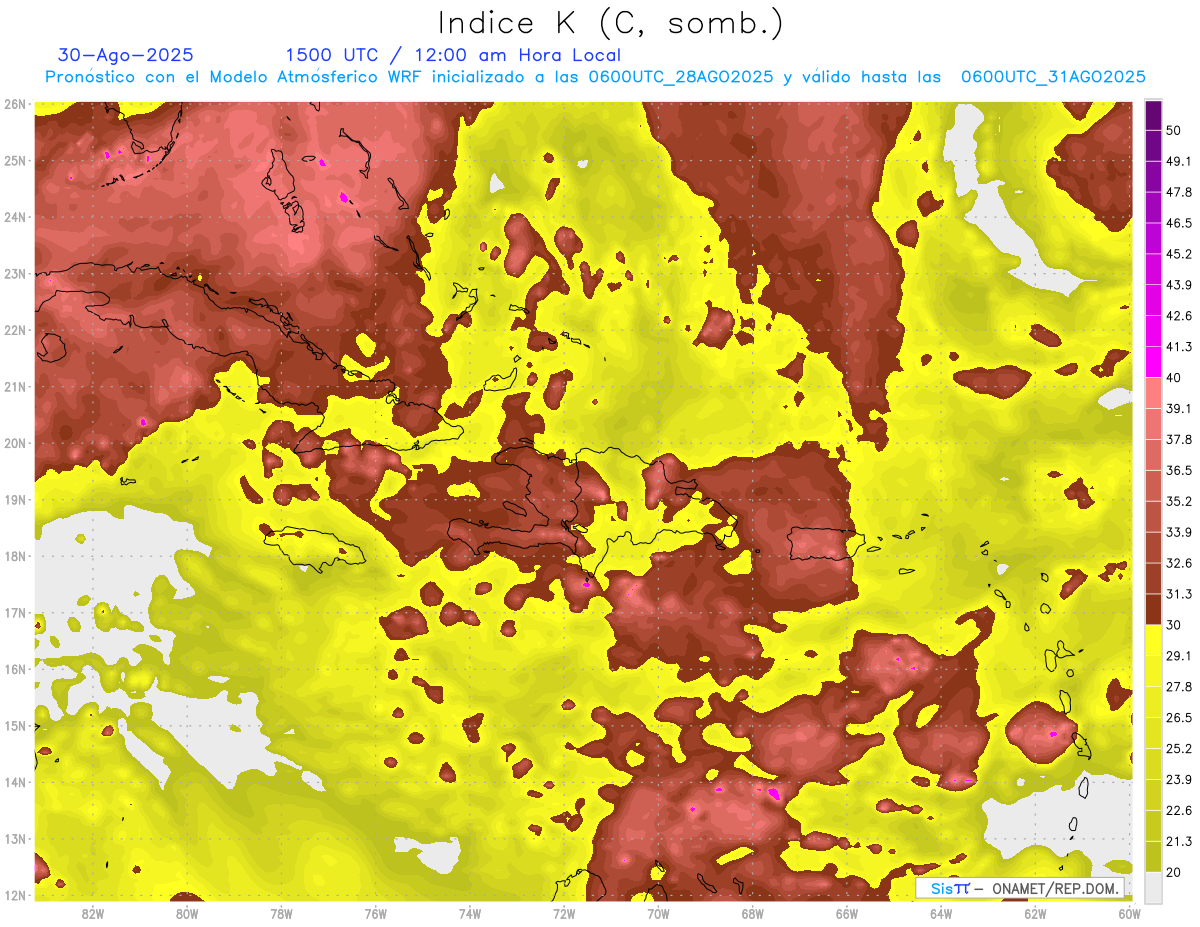This screenshot has width=1200, height=927.
Task: Click the 21N latitude axis label
Action: [14, 386]
